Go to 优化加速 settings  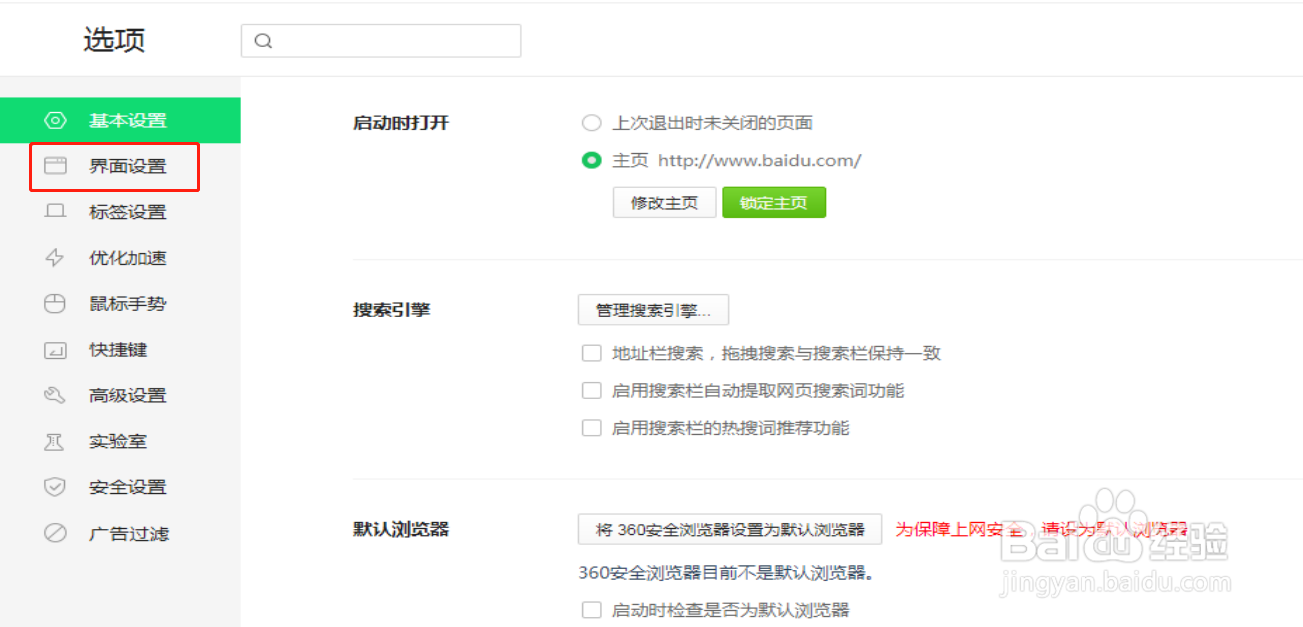coord(120,258)
